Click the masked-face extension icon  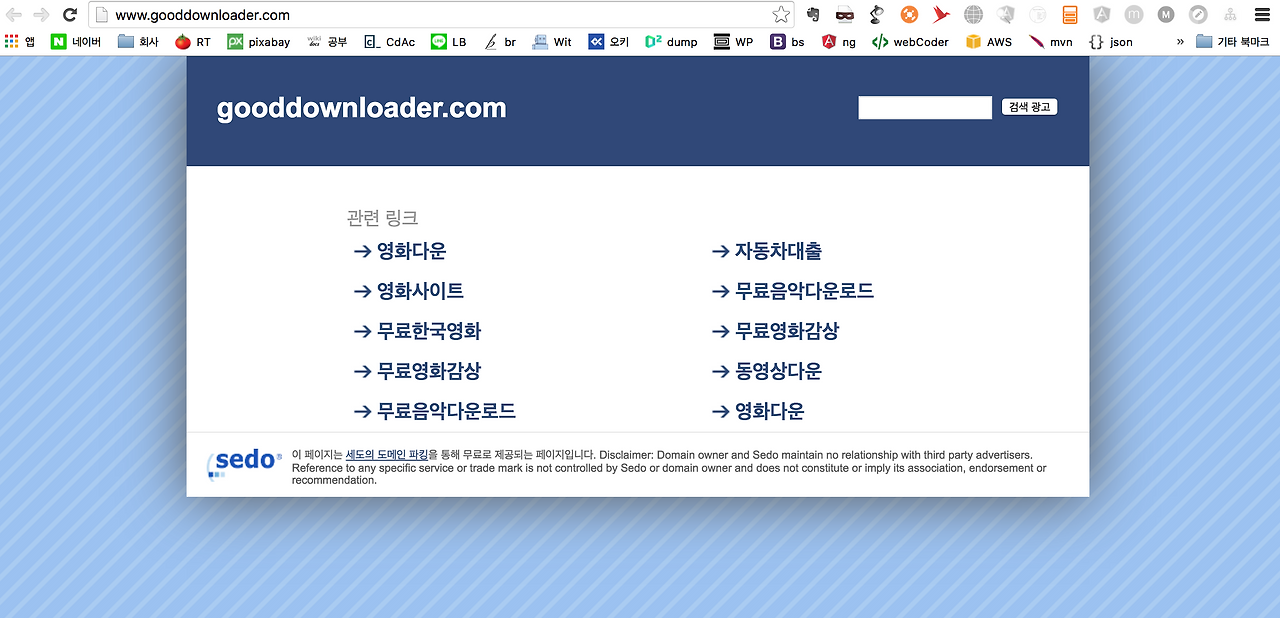tap(843, 15)
